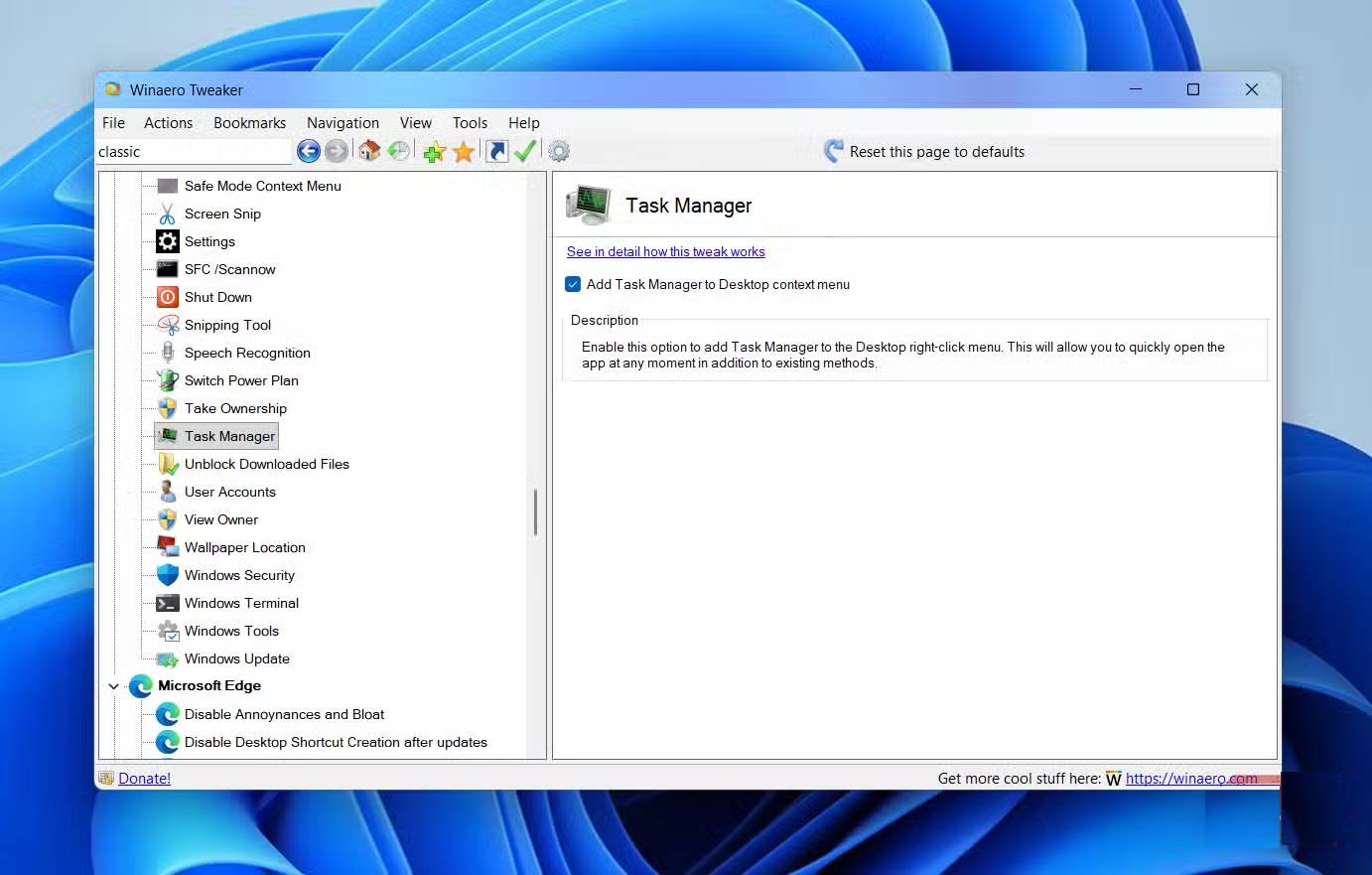The width and height of the screenshot is (1372, 875).
Task: Click the https://winaero.com link
Action: pos(1191,778)
